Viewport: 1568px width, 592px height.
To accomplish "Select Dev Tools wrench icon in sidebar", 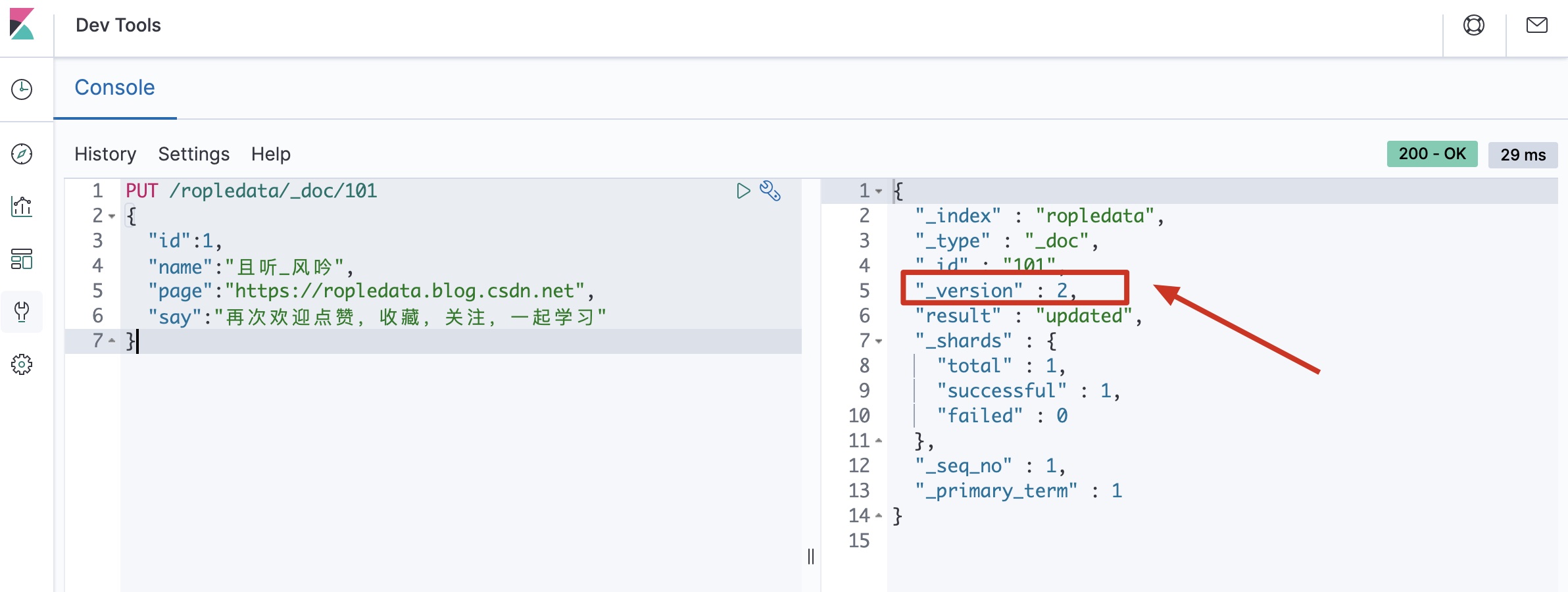I will tap(22, 311).
